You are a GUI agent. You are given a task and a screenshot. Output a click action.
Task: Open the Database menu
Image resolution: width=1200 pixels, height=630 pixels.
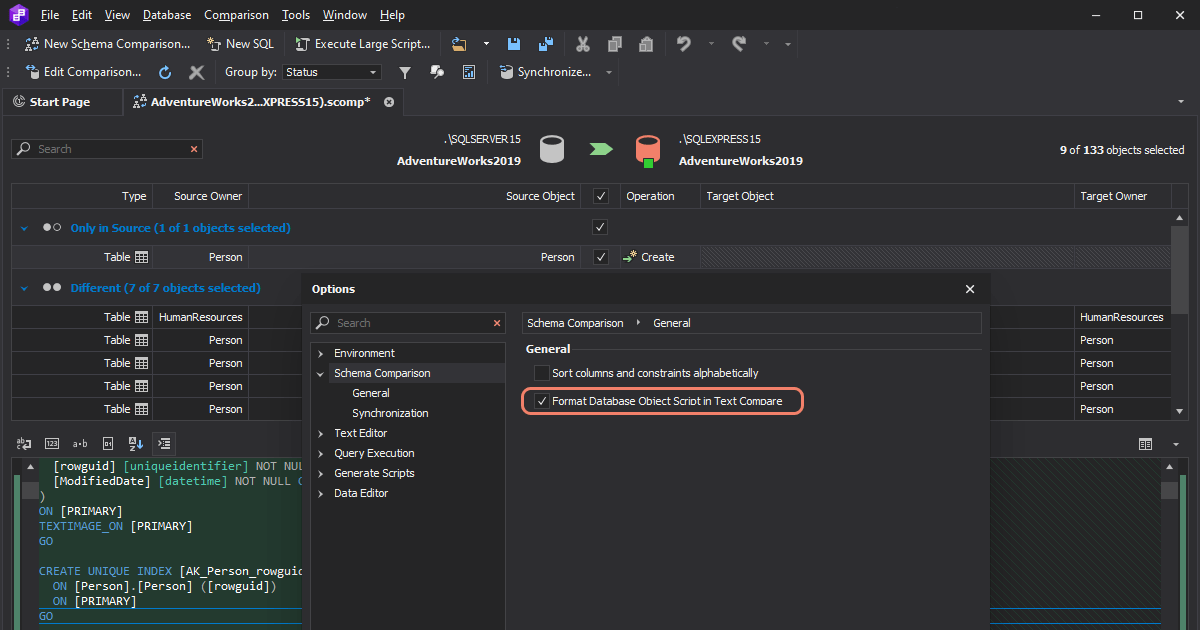point(166,14)
